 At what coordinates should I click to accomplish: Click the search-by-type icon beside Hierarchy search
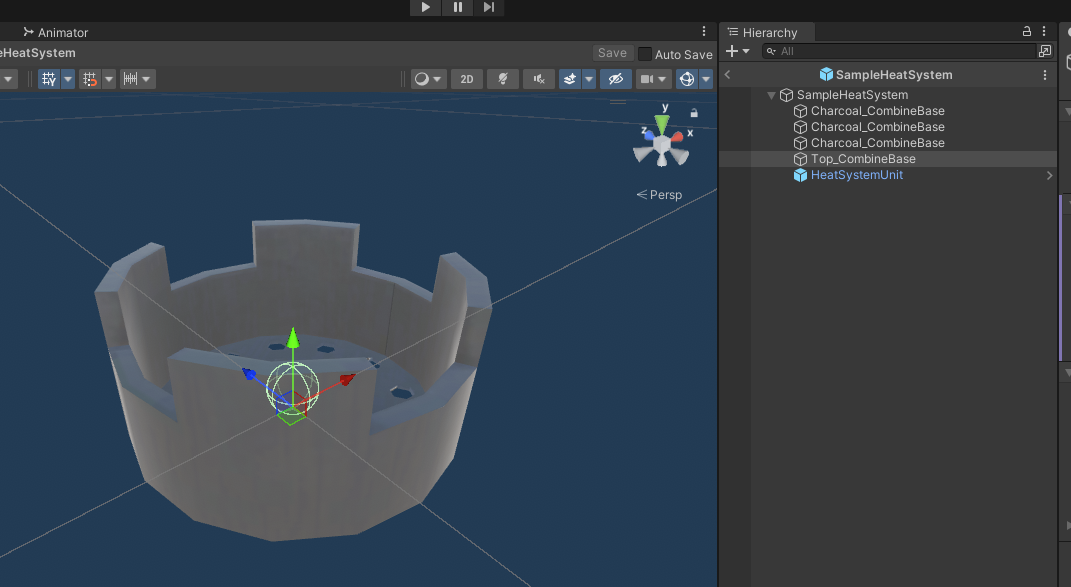1044,51
